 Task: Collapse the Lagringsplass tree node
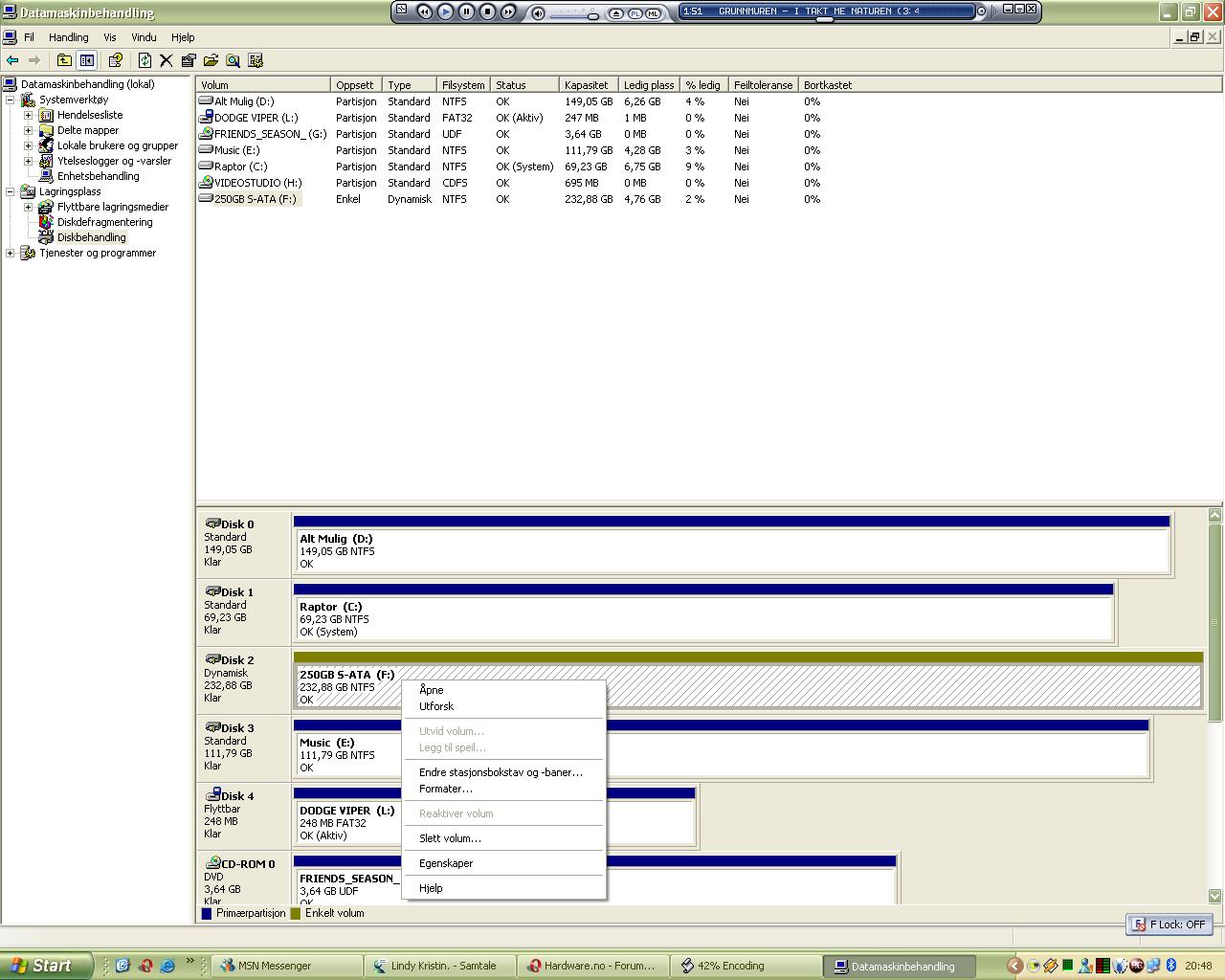pyautogui.click(x=11, y=191)
